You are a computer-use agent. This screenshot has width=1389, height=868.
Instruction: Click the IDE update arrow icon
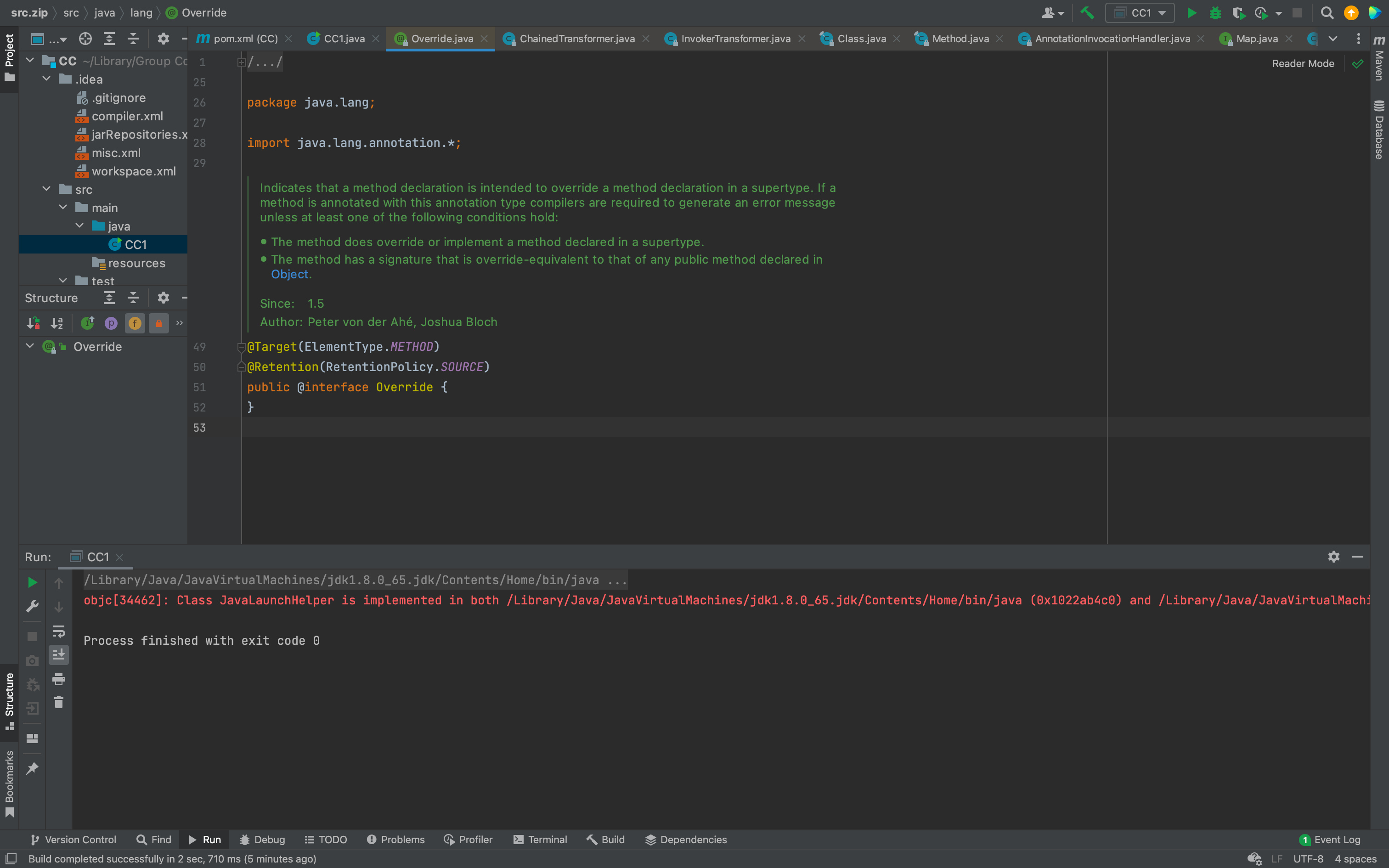click(1351, 13)
